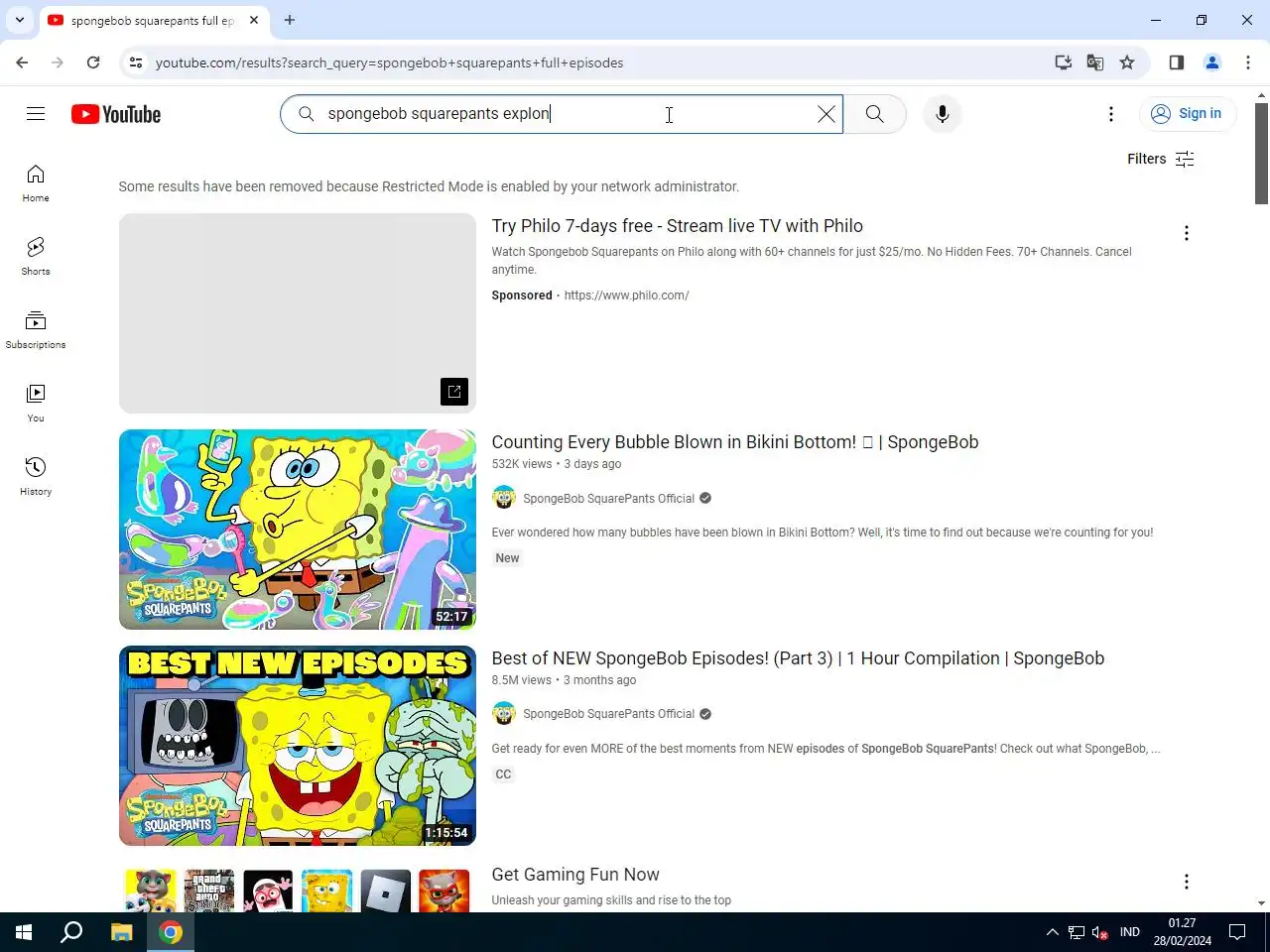Screen dimensions: 1270x952
Task: Open the tab search dropdown arrow
Action: click(19, 20)
